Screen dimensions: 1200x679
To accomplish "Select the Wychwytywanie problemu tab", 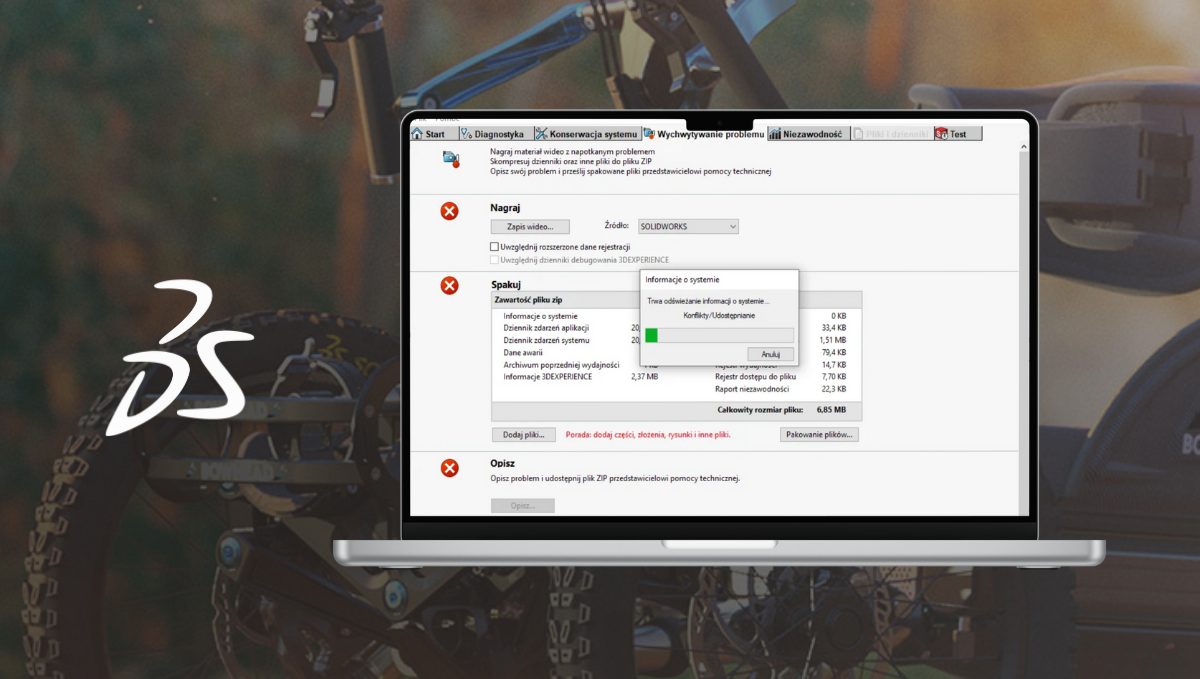I will 704,134.
